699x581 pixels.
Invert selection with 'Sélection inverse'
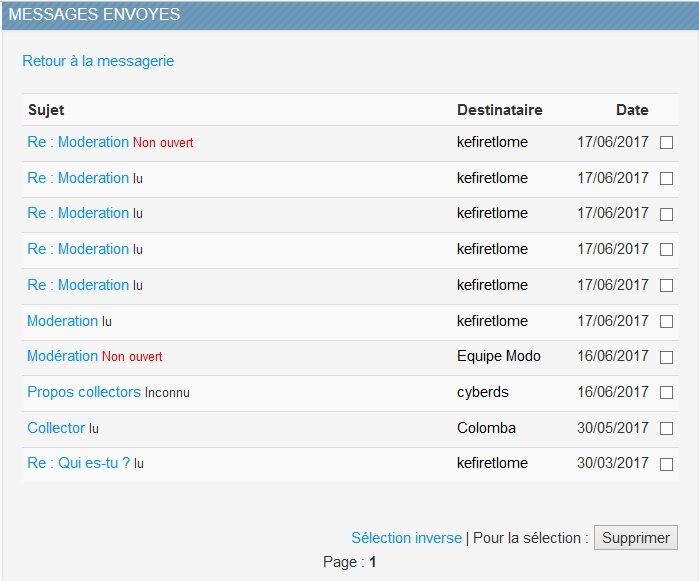click(x=406, y=538)
